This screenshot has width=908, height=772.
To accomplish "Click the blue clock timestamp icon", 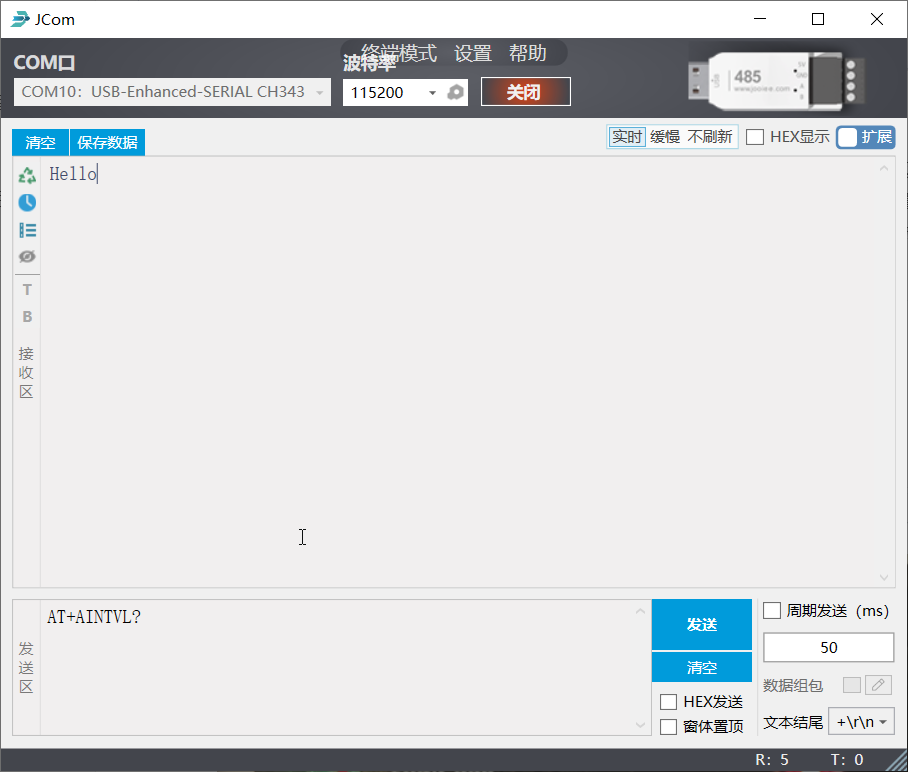I will (27, 202).
